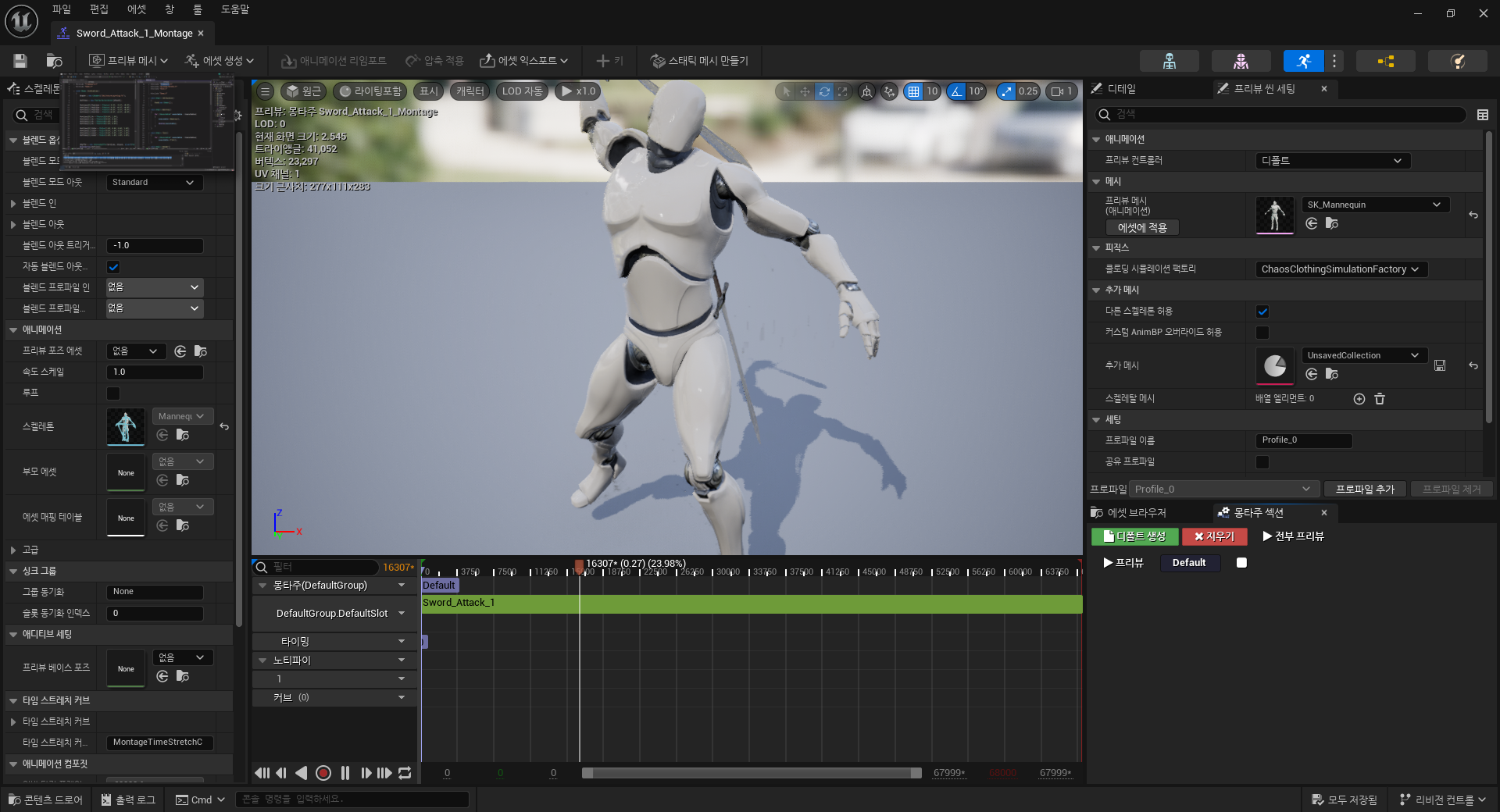This screenshot has width=1500, height=812.
Task: Pause the animation playback
Action: point(345,773)
